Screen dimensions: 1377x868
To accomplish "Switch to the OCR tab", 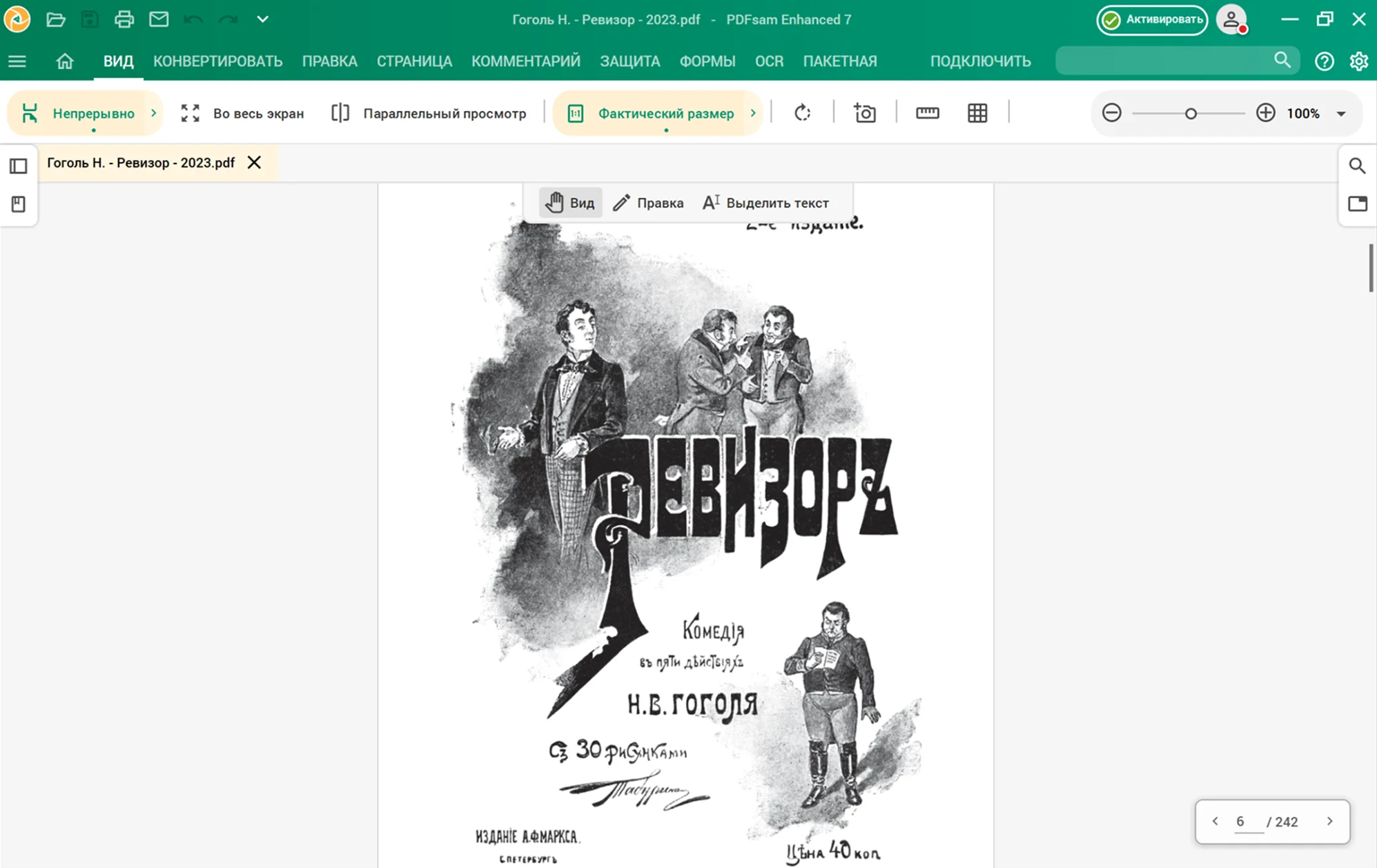I will 769,61.
